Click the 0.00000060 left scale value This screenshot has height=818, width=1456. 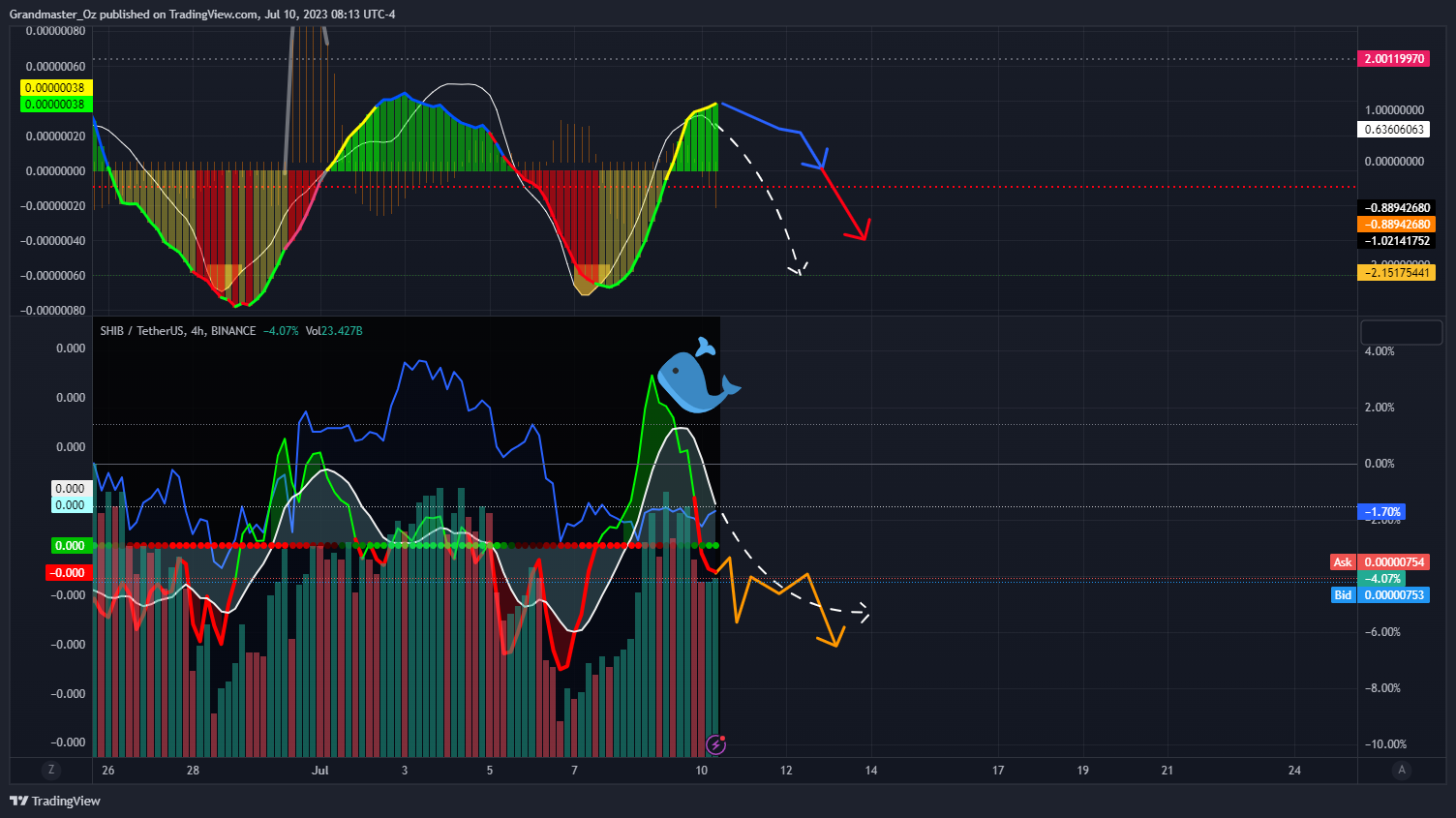click(x=55, y=67)
